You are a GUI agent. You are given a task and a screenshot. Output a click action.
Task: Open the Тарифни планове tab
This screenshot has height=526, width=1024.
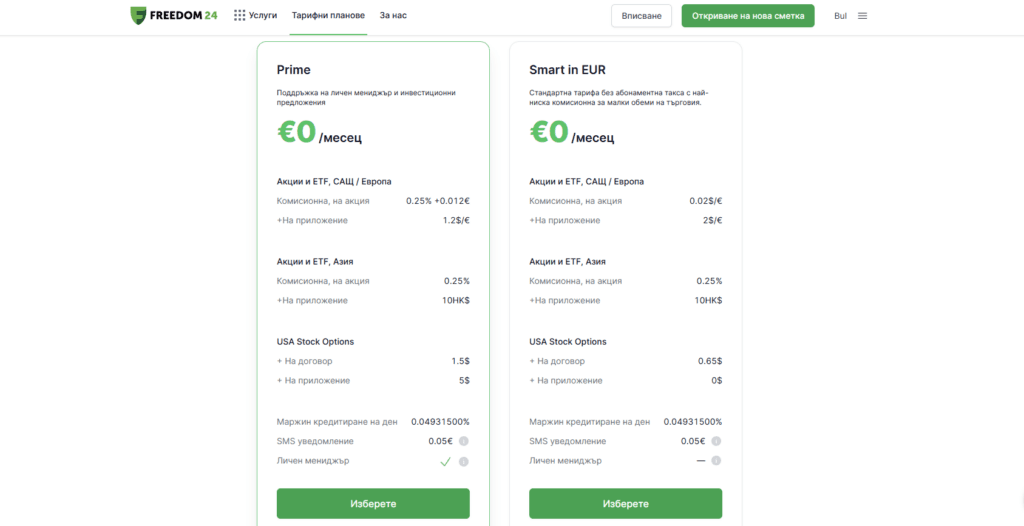pos(328,16)
